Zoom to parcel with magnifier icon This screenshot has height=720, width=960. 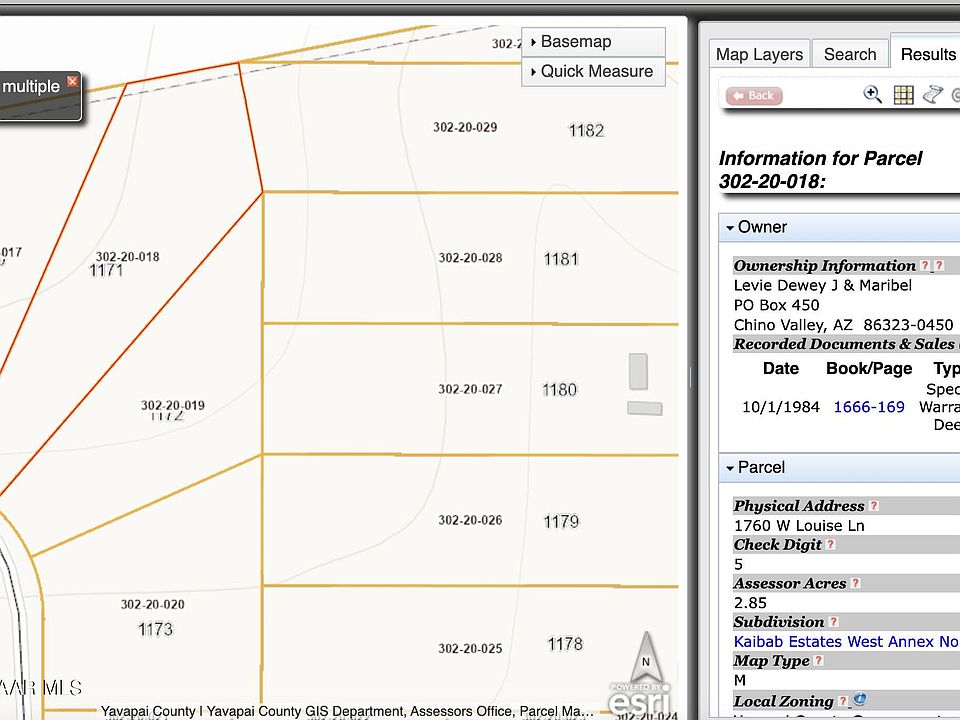(x=872, y=95)
